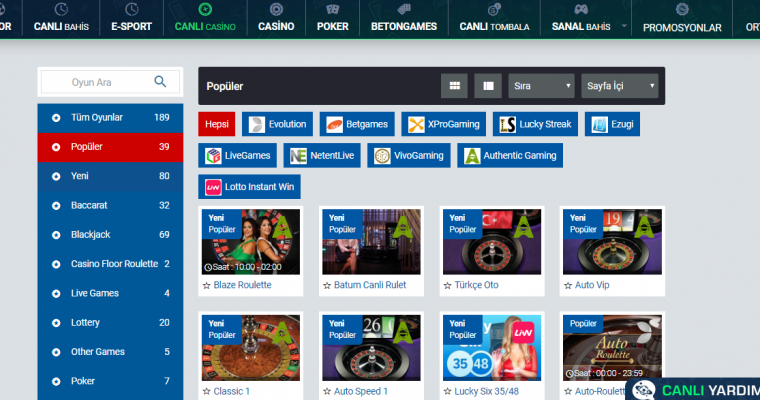760x400 pixels.
Task: Open Classic 1 game thumbnail
Action: pos(251,348)
